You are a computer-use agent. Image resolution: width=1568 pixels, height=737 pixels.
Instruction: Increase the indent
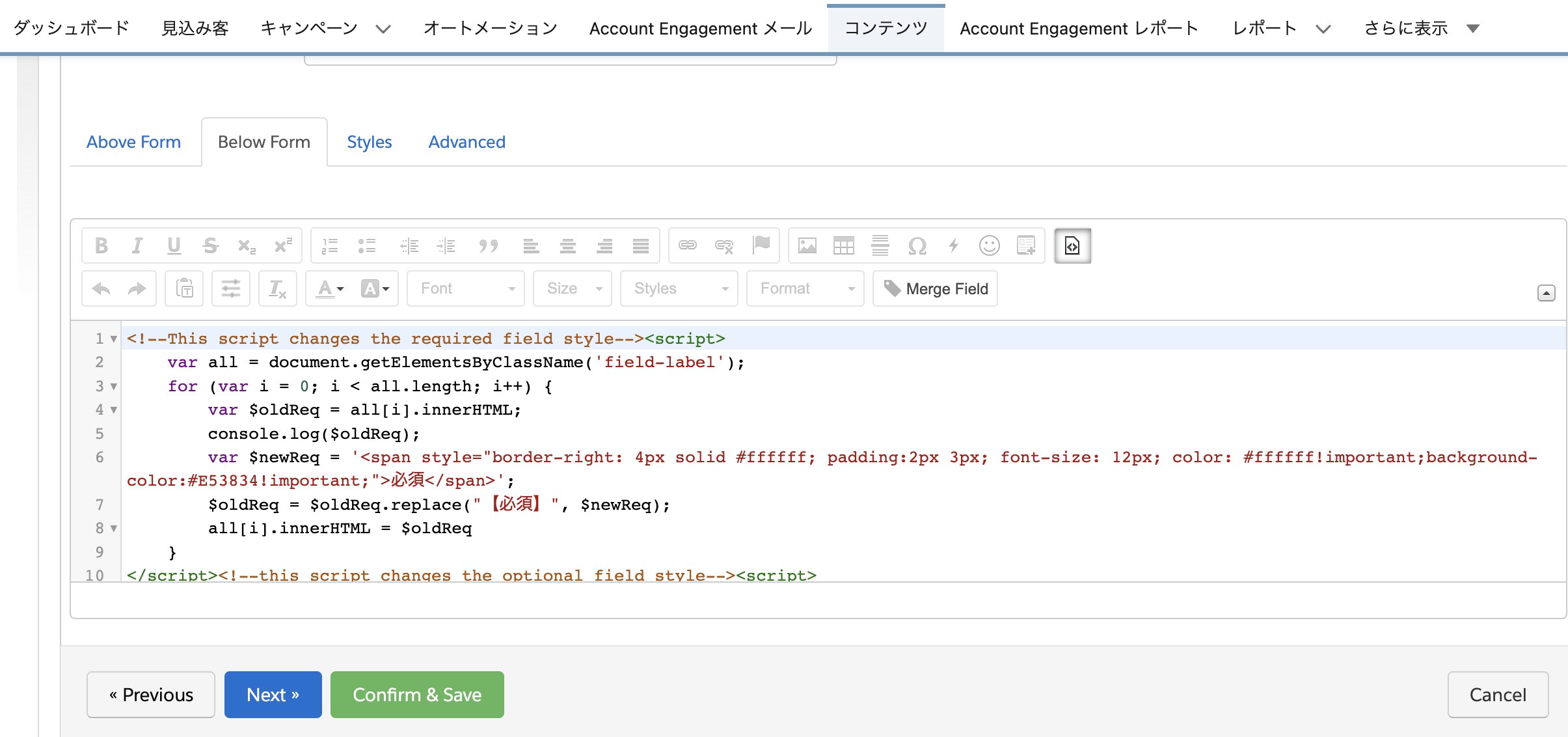click(446, 245)
